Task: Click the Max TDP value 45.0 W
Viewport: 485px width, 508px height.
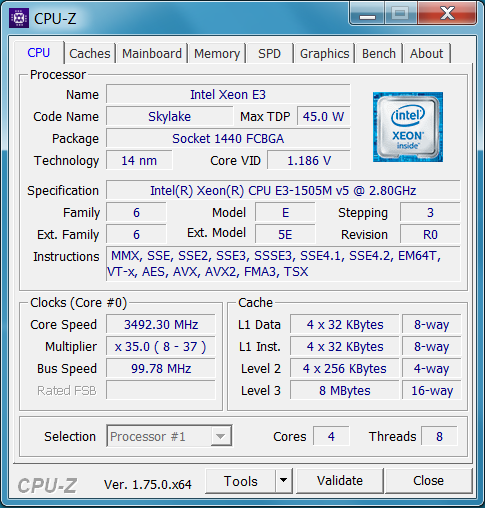Action: click(323, 116)
